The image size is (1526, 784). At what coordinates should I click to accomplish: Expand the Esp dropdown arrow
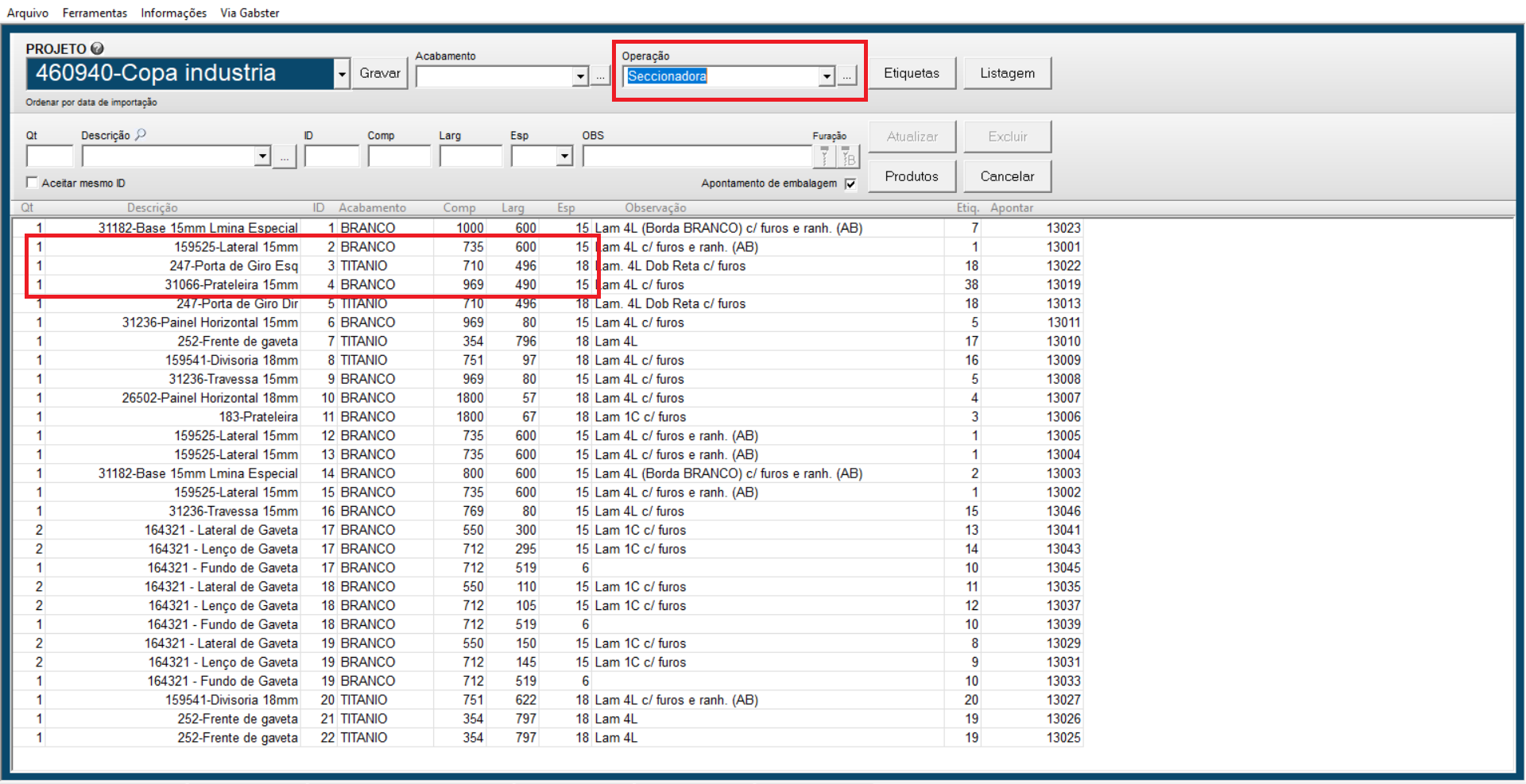click(564, 156)
